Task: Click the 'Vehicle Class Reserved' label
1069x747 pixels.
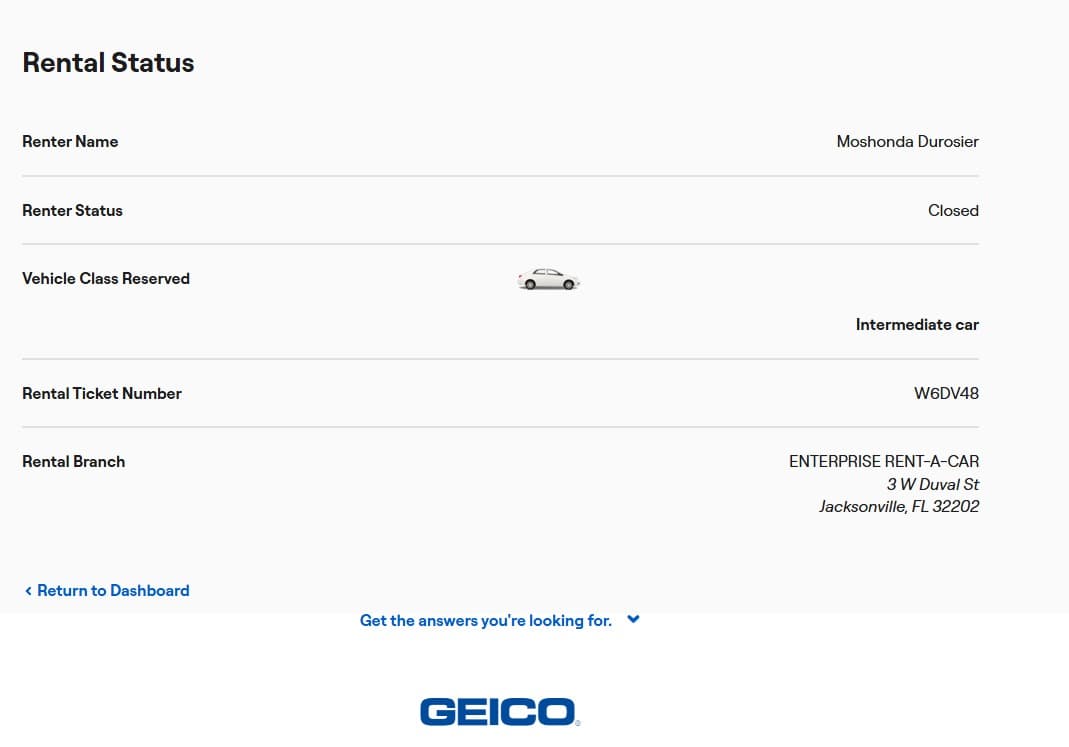Action: pos(106,279)
